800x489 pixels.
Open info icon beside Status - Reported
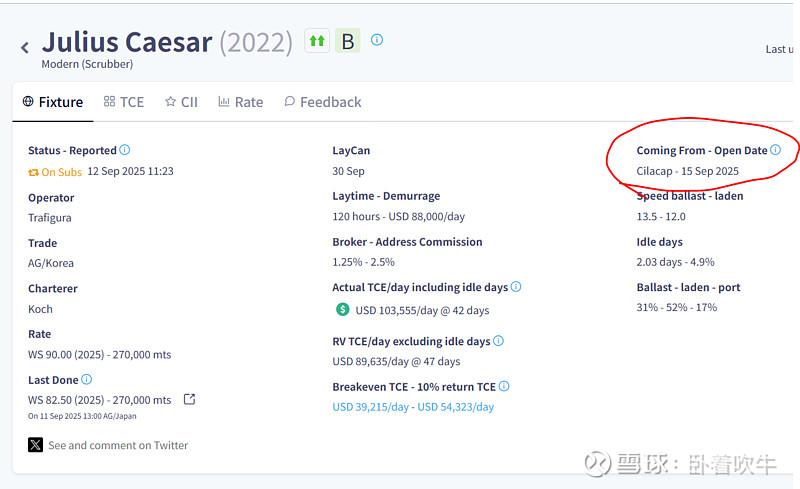click(124, 150)
